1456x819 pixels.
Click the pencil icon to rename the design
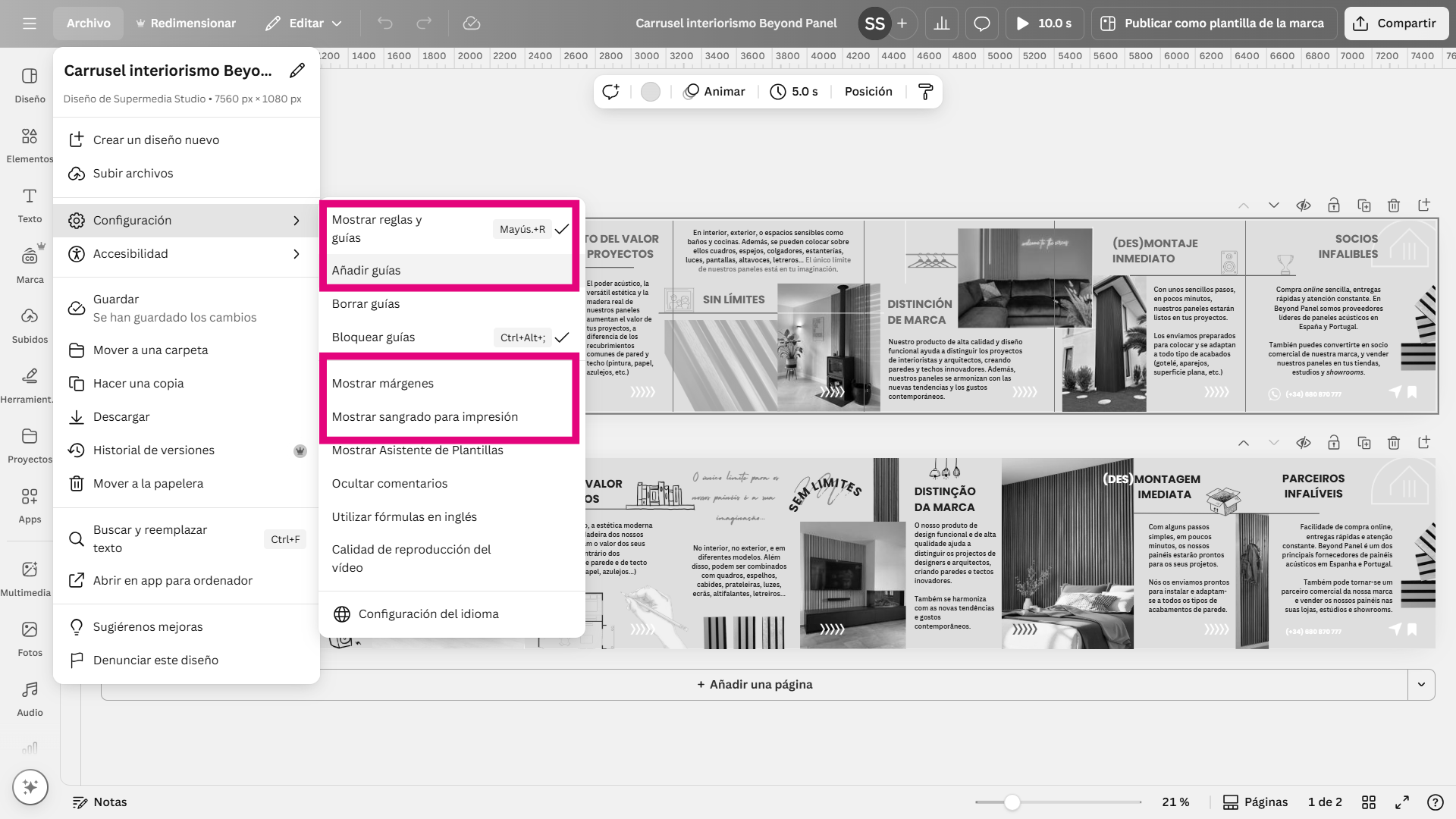[297, 71]
